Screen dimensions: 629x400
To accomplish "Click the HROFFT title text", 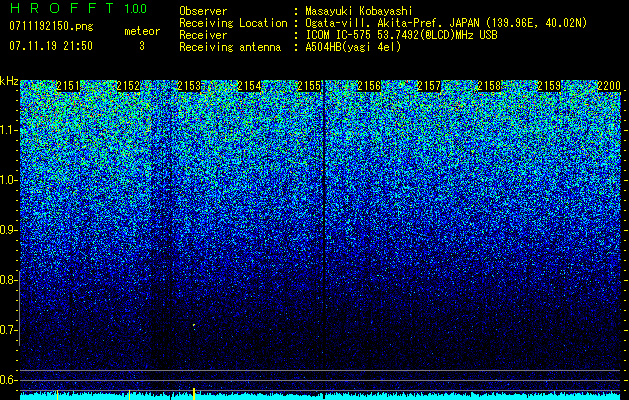I will coord(63,8).
